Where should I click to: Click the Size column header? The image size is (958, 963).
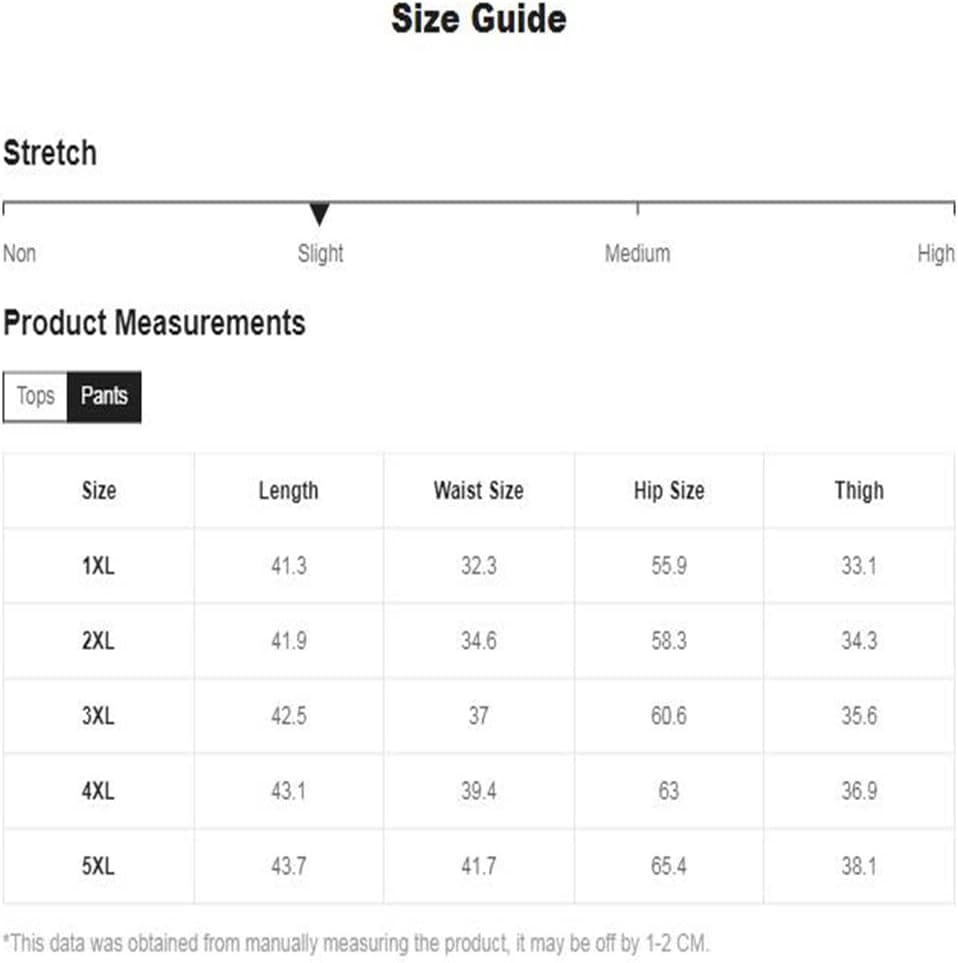(x=99, y=491)
